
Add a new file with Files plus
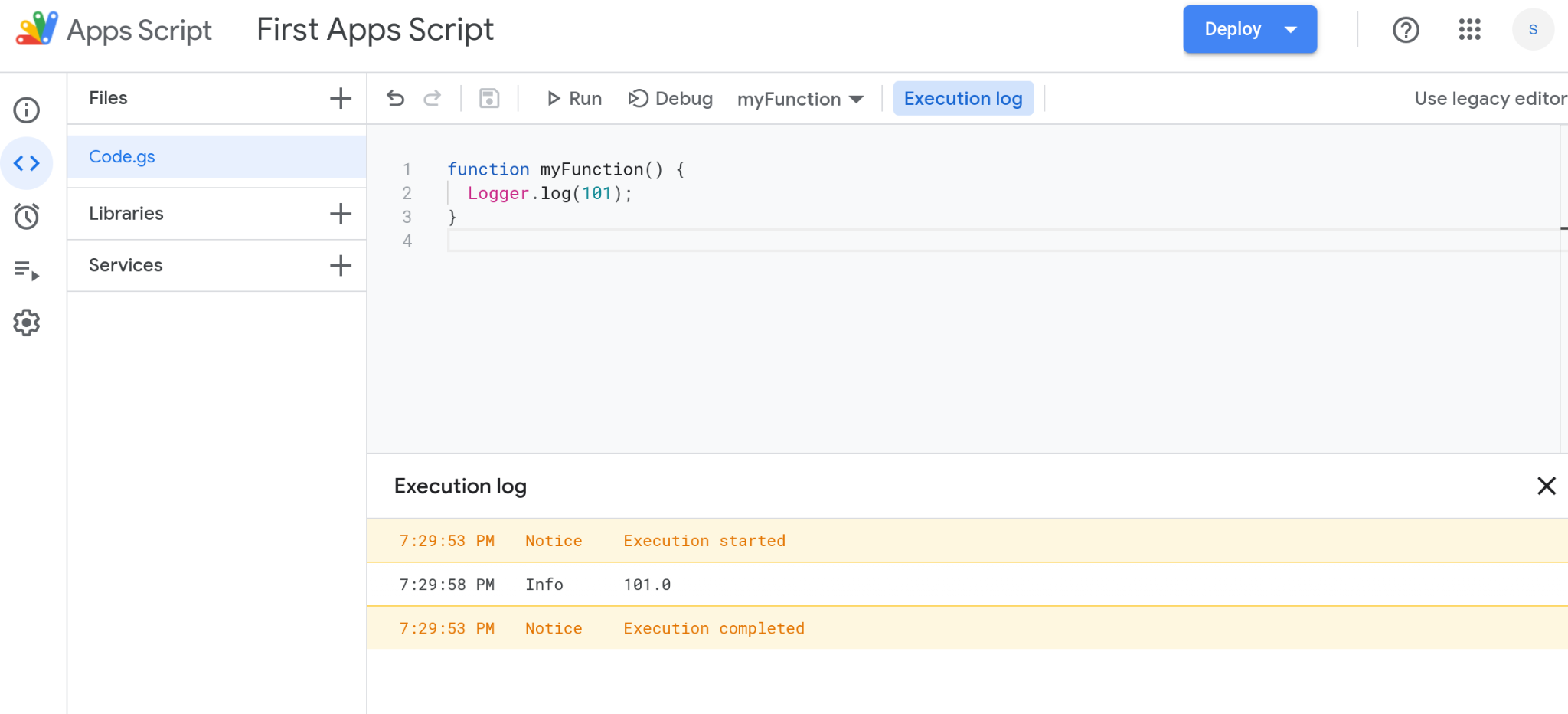point(341,98)
